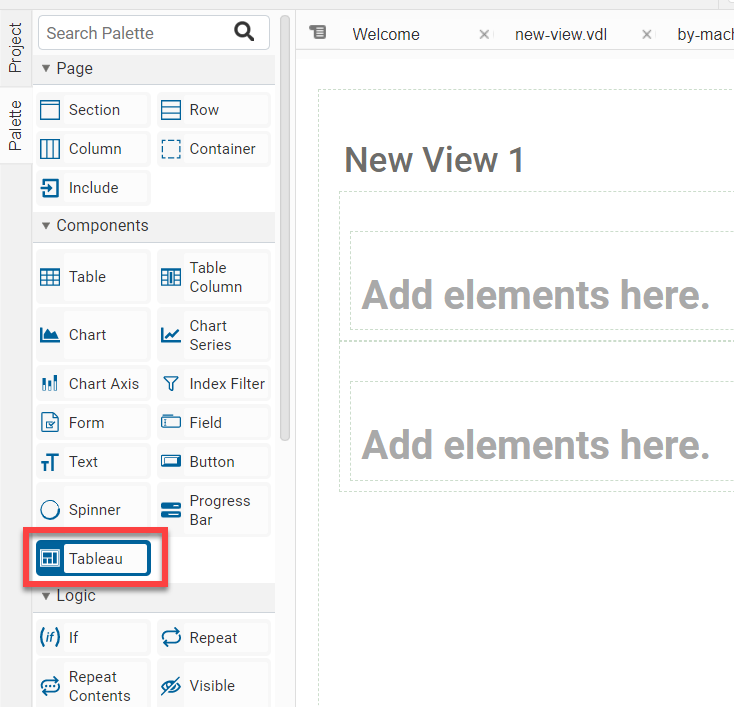This screenshot has height=707, width=734.
Task: Select the Visible logic element
Action: click(213, 686)
